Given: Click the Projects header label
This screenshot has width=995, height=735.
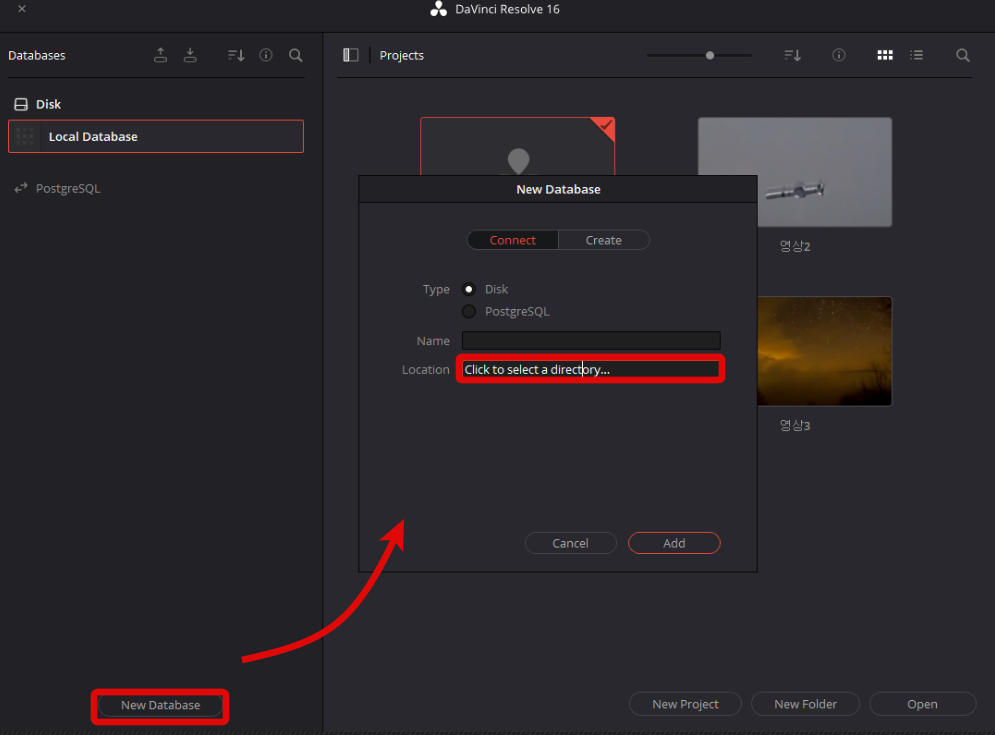Looking at the screenshot, I should coord(402,55).
